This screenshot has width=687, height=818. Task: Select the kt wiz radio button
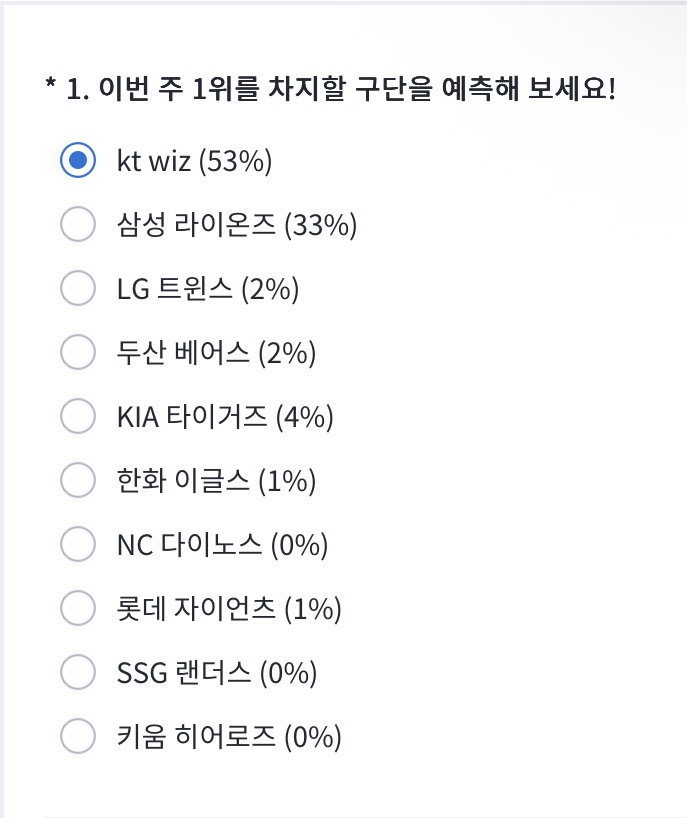click(x=78, y=160)
